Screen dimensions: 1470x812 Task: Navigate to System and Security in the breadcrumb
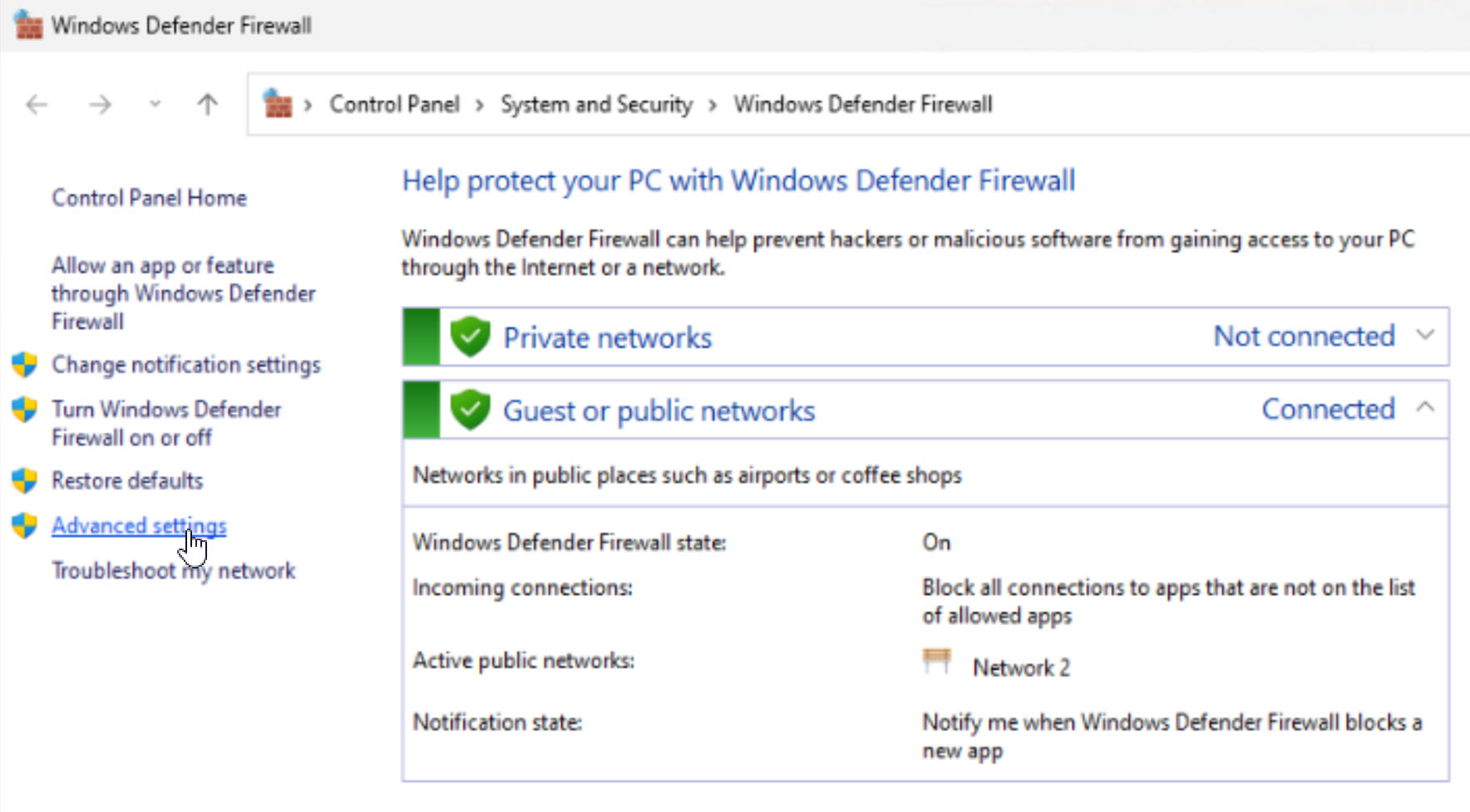click(595, 104)
